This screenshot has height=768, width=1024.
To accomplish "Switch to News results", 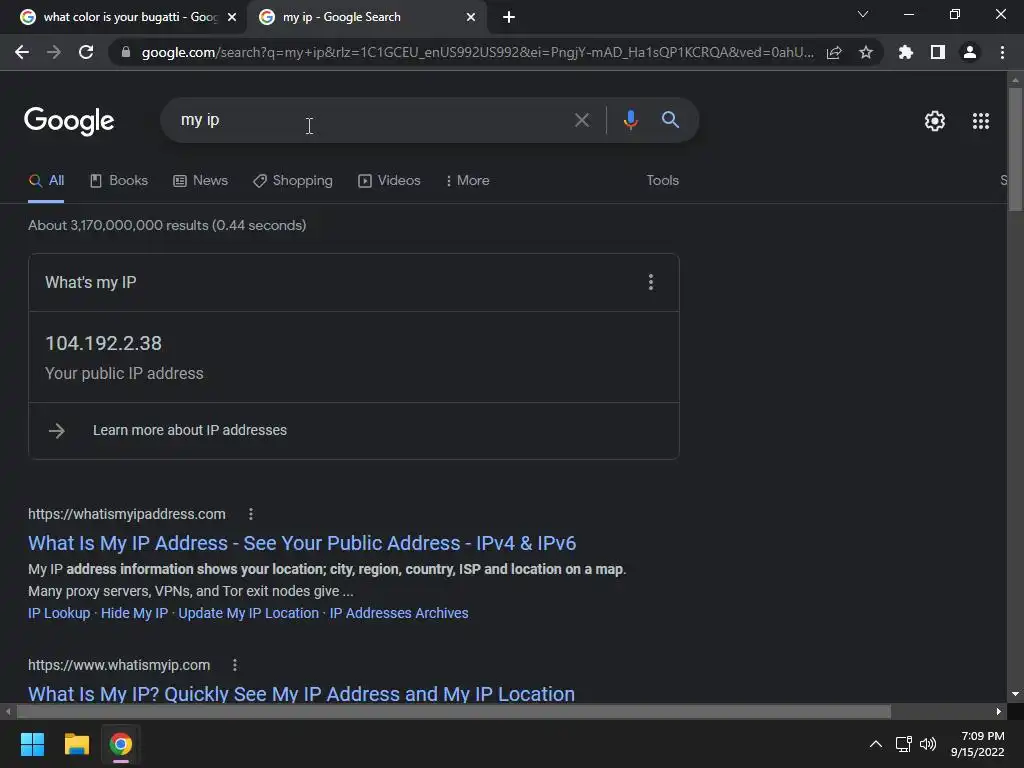I will [200, 181].
